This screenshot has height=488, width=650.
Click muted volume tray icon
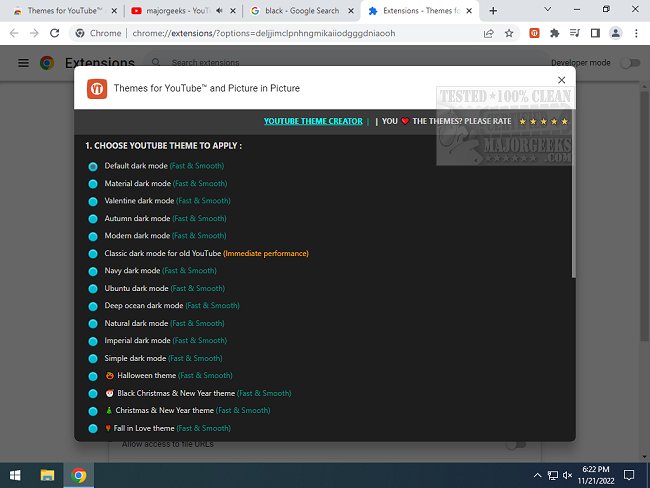coord(568,475)
